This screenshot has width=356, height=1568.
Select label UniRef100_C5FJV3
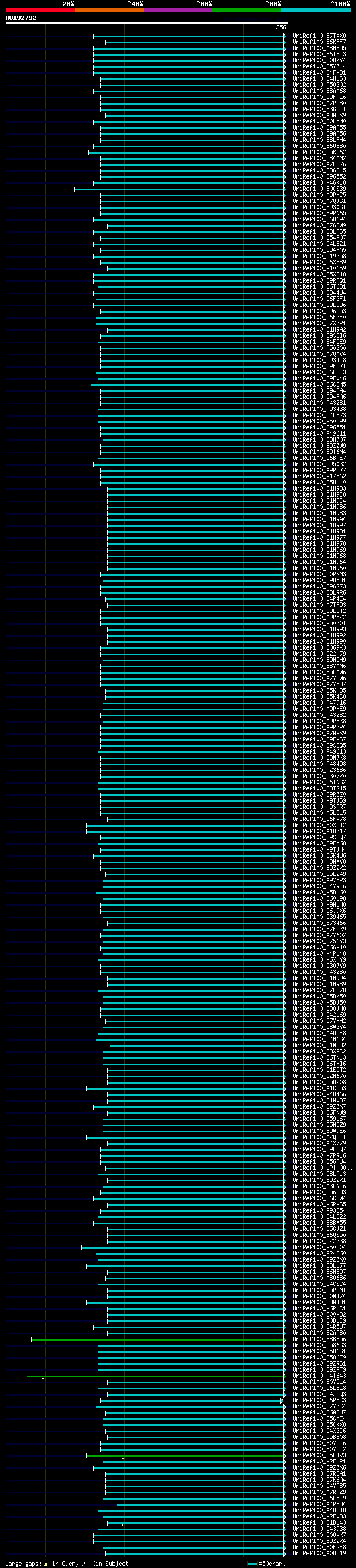[x=319, y=1456]
